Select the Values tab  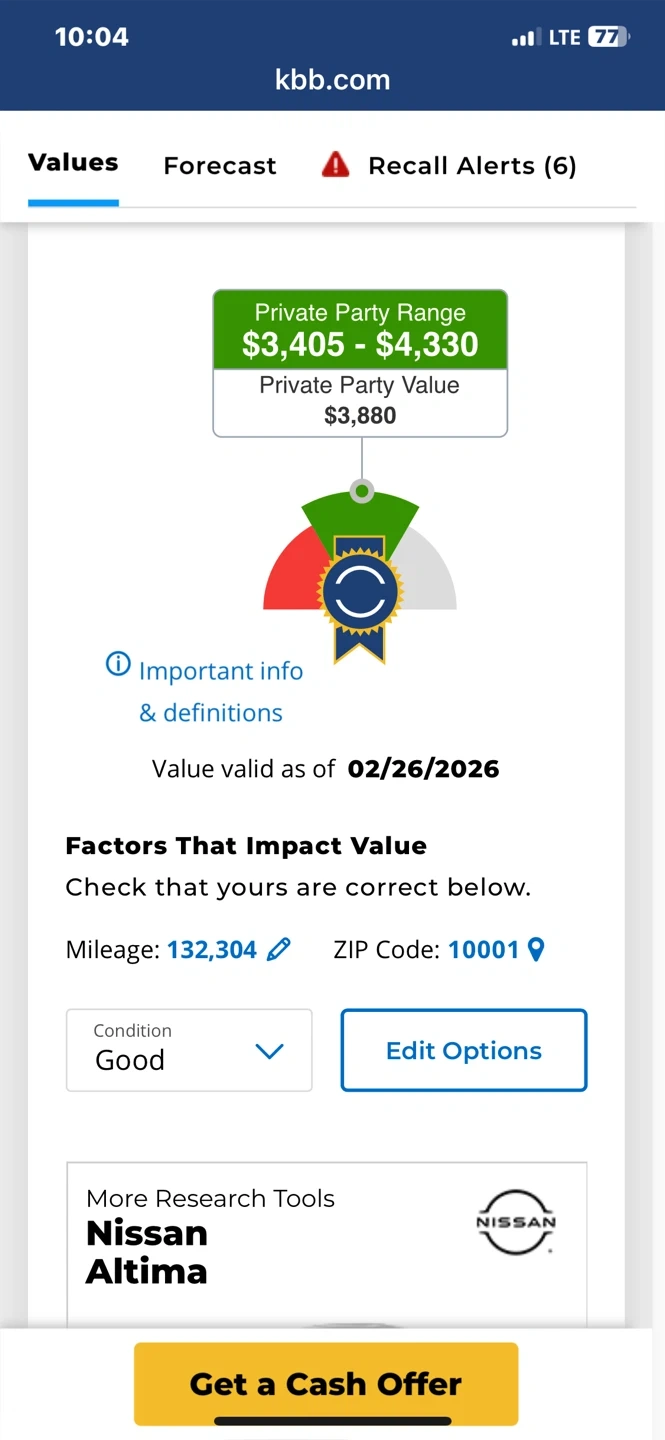pyautogui.click(x=73, y=163)
